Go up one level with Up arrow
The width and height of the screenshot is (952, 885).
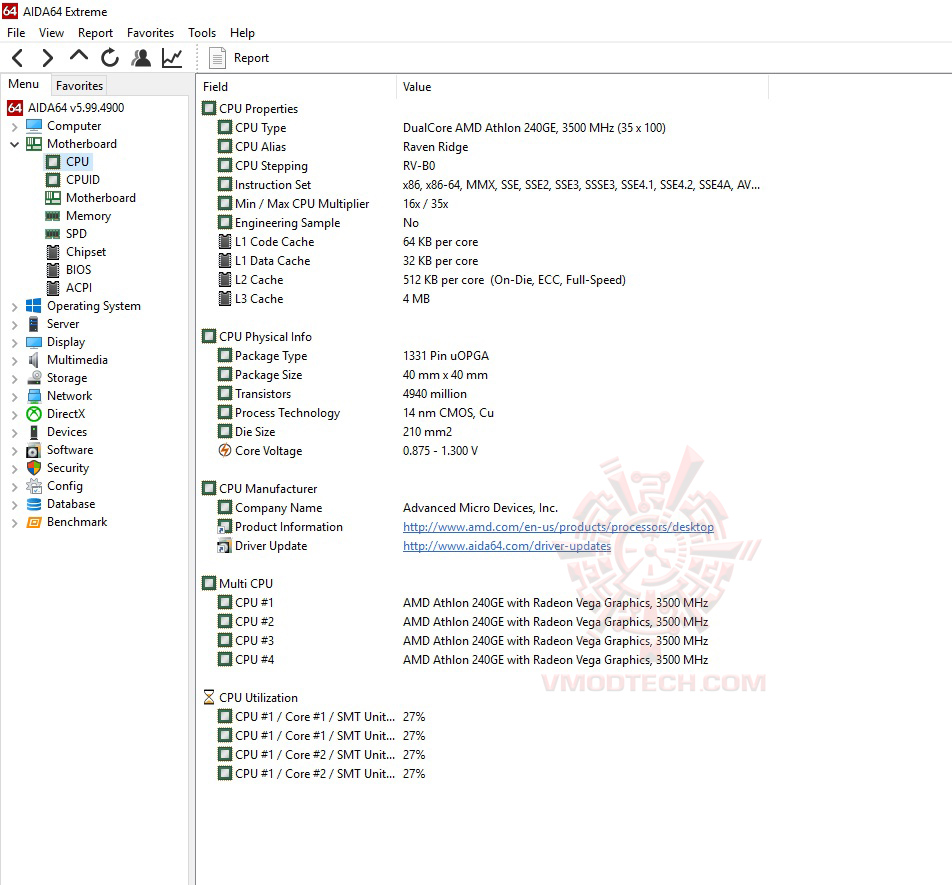[x=79, y=56]
